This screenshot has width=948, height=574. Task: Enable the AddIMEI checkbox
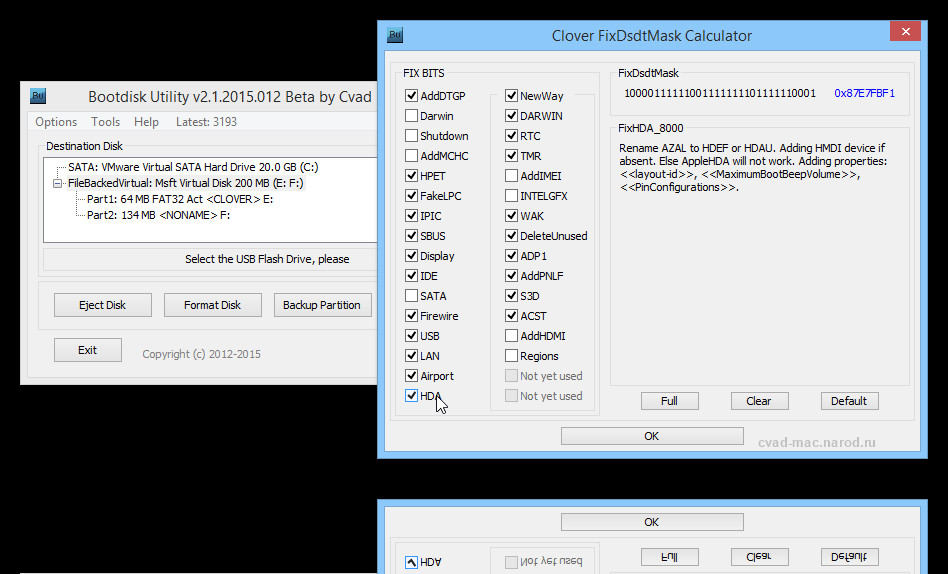tap(511, 176)
